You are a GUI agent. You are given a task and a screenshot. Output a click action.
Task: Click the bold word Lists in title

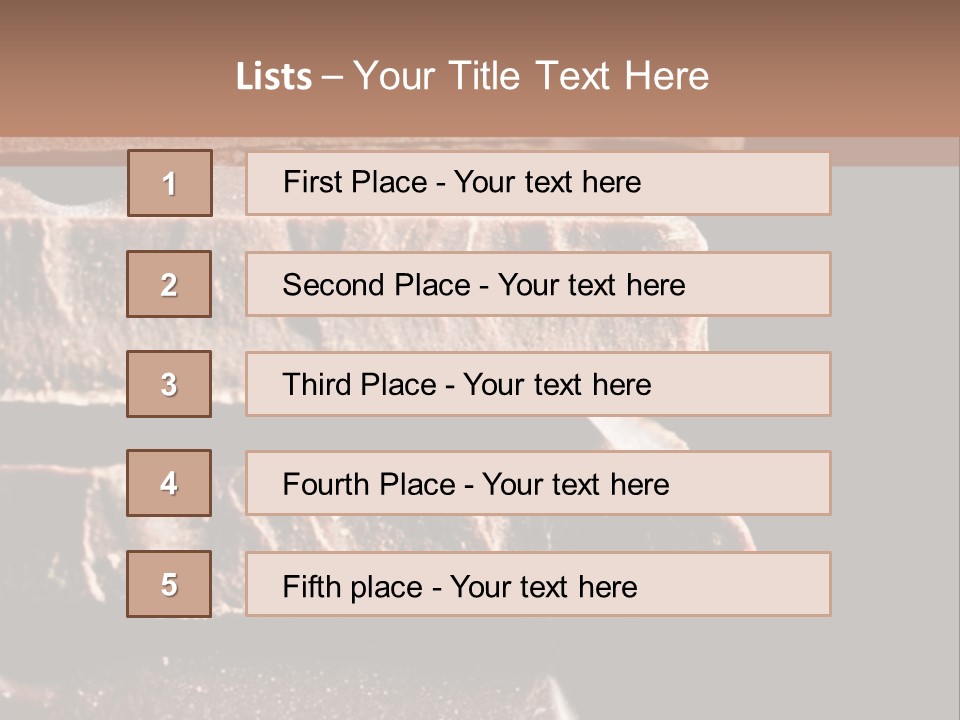click(x=274, y=77)
